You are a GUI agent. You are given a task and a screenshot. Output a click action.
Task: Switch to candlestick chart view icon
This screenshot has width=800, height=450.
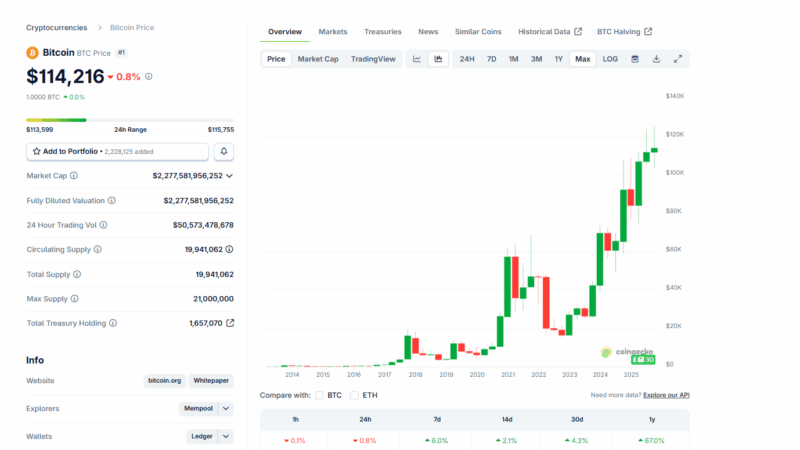(438, 59)
